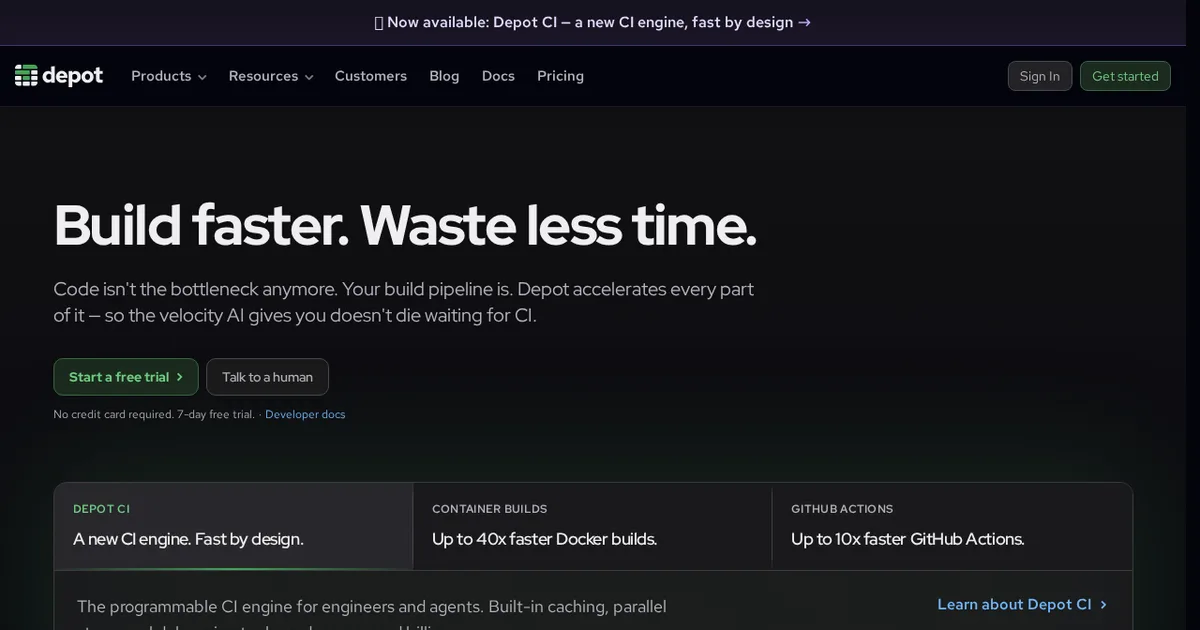Screen dimensions: 1200x630
Task: View the Pricing page
Action: tap(560, 76)
